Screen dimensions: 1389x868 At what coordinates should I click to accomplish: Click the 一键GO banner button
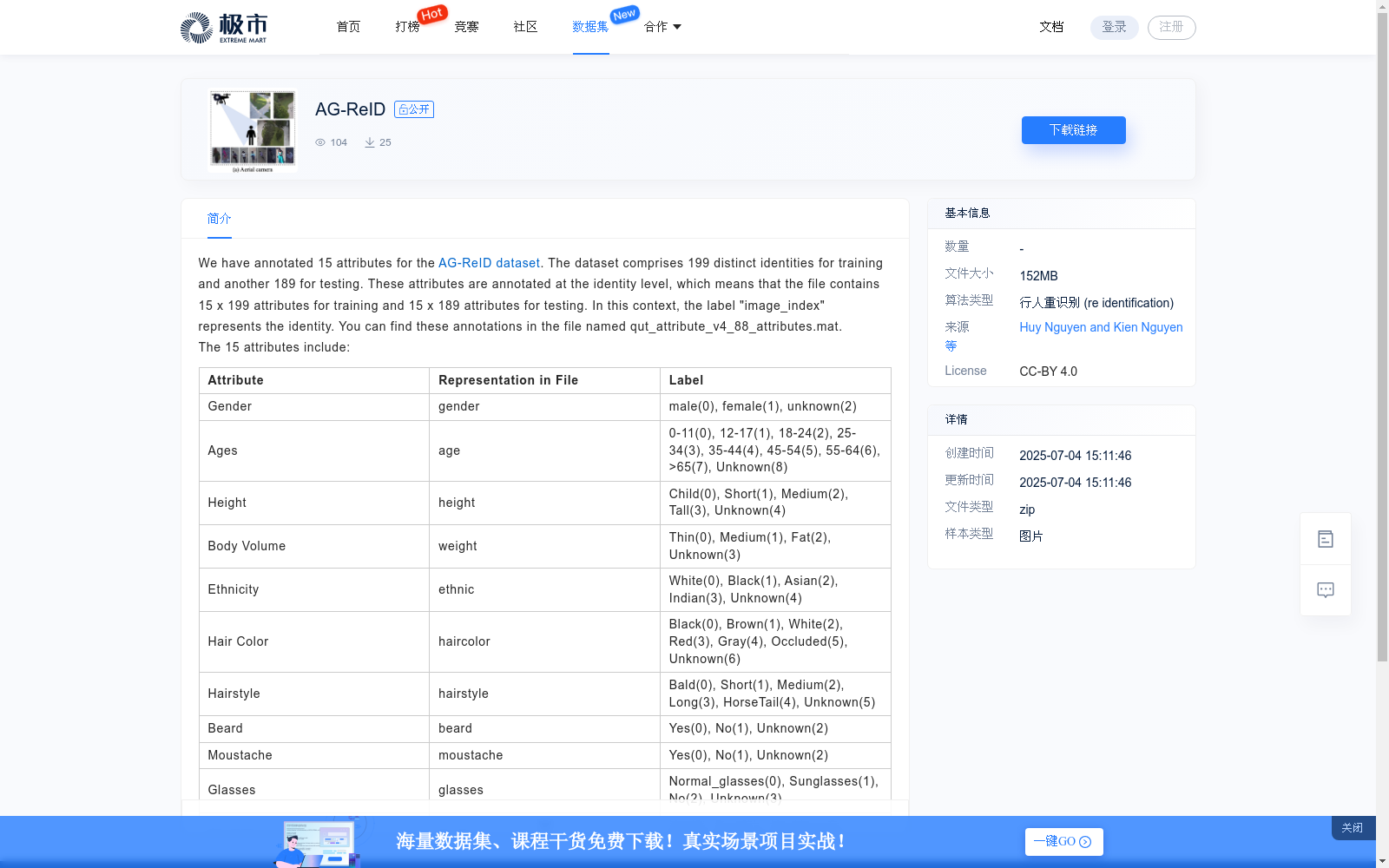tap(1063, 841)
